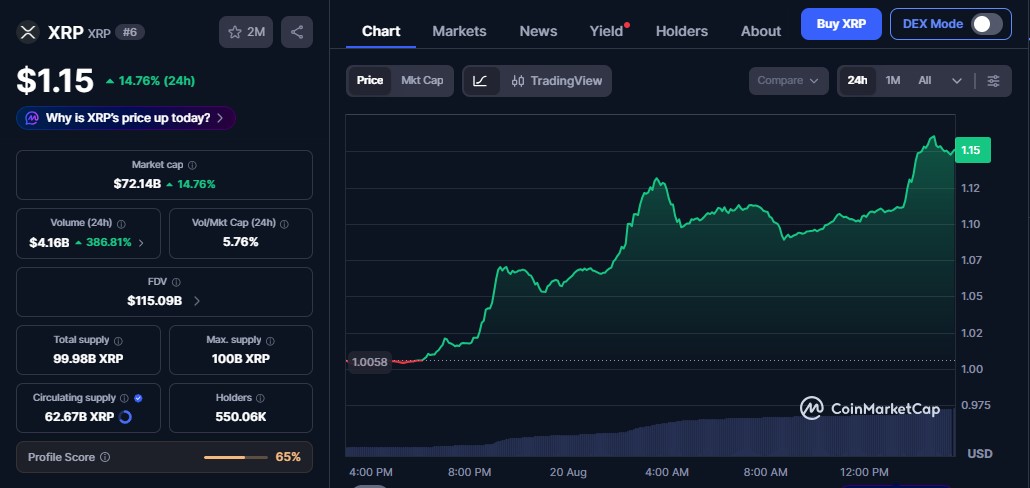Click the $72.14B market cap value
Image resolution: width=1030 pixels, height=488 pixels.
(137, 185)
